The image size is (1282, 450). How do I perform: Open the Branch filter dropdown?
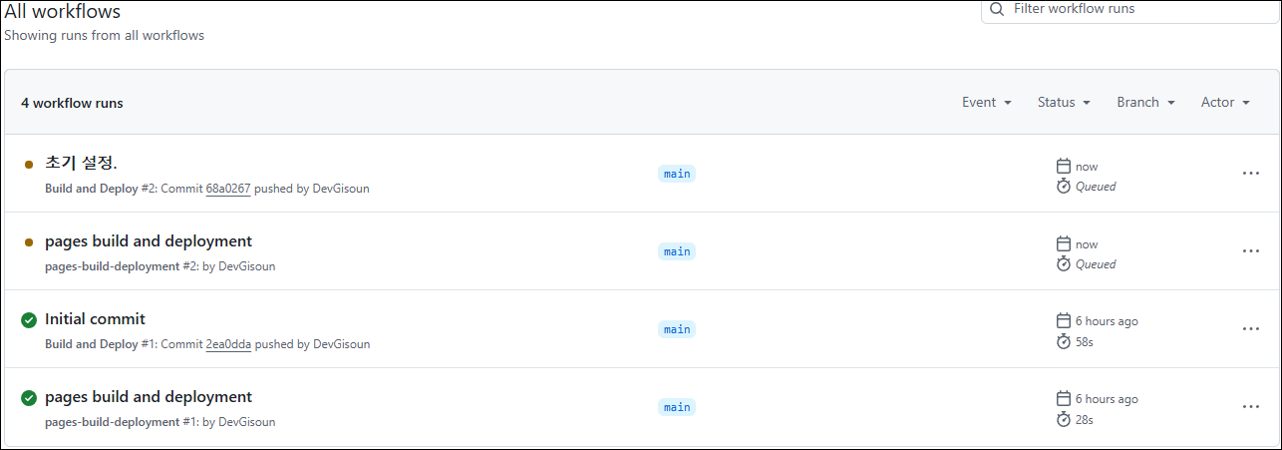click(x=1145, y=102)
